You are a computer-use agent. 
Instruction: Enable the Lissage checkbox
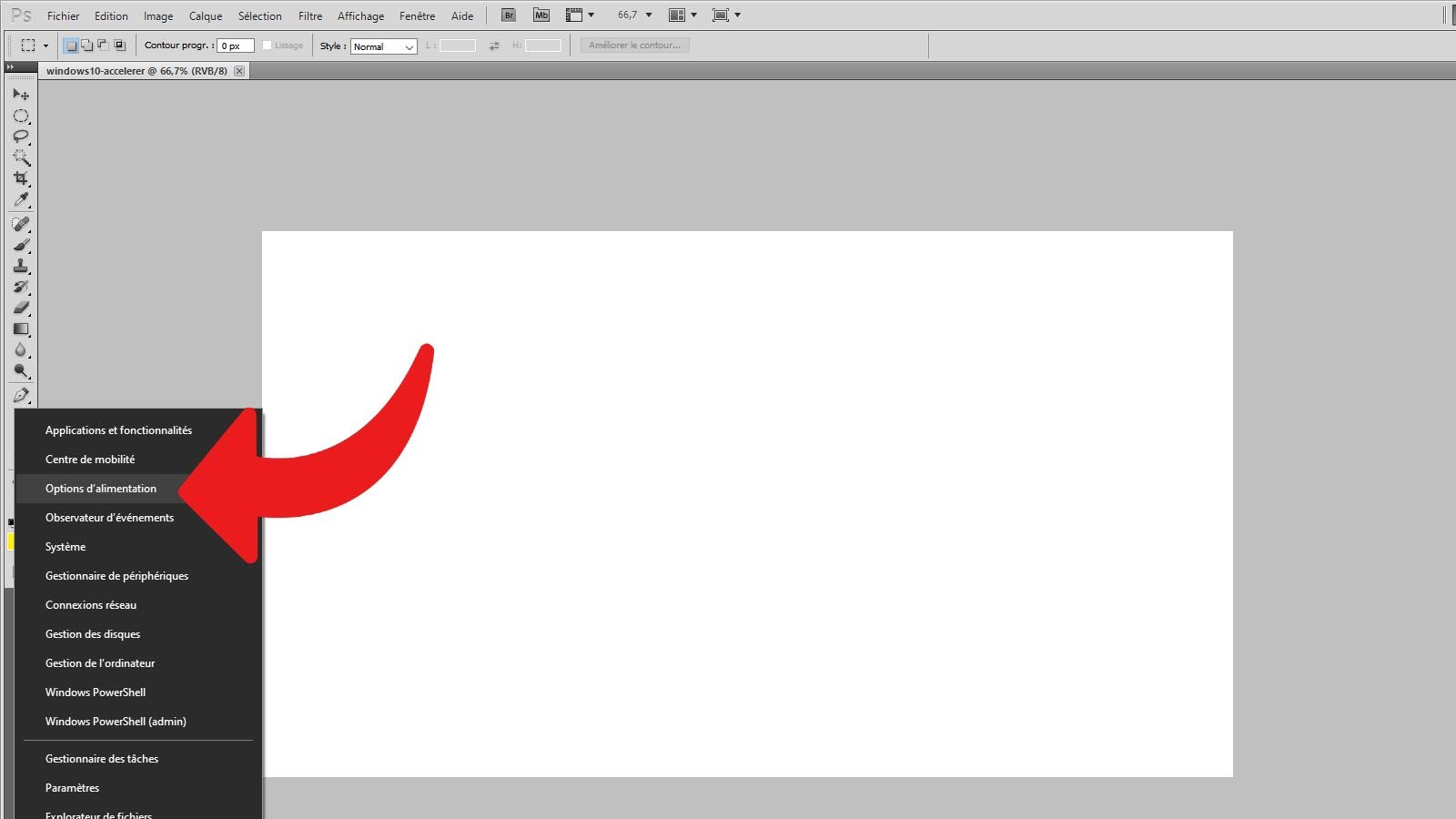(268, 45)
